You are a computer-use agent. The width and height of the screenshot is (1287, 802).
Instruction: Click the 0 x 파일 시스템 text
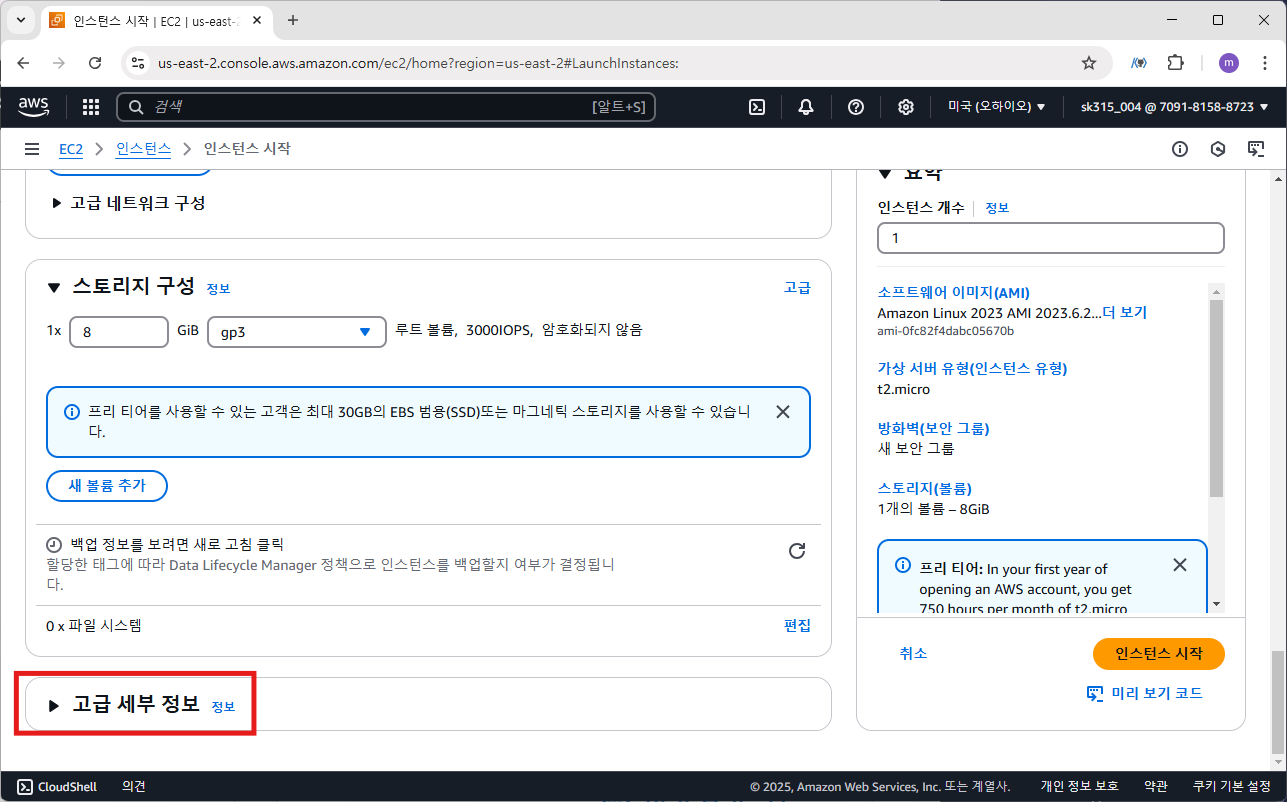[x=94, y=626]
